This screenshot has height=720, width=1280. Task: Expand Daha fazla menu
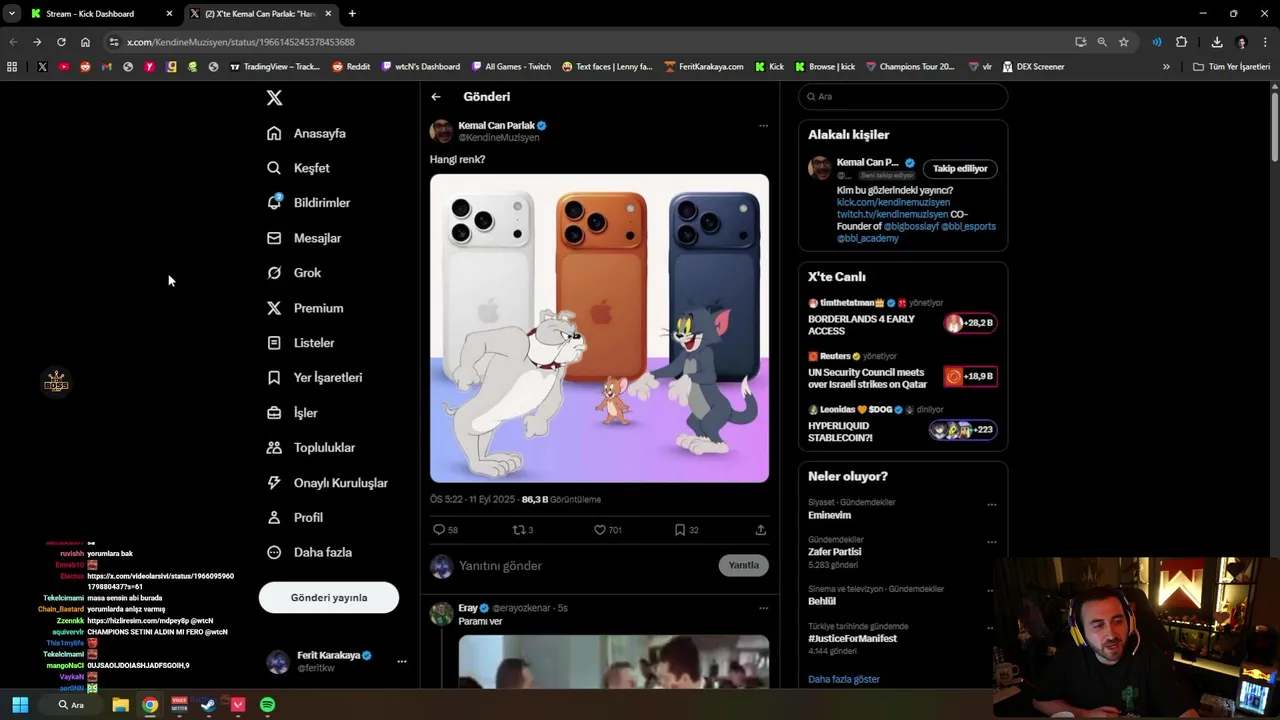(309, 552)
